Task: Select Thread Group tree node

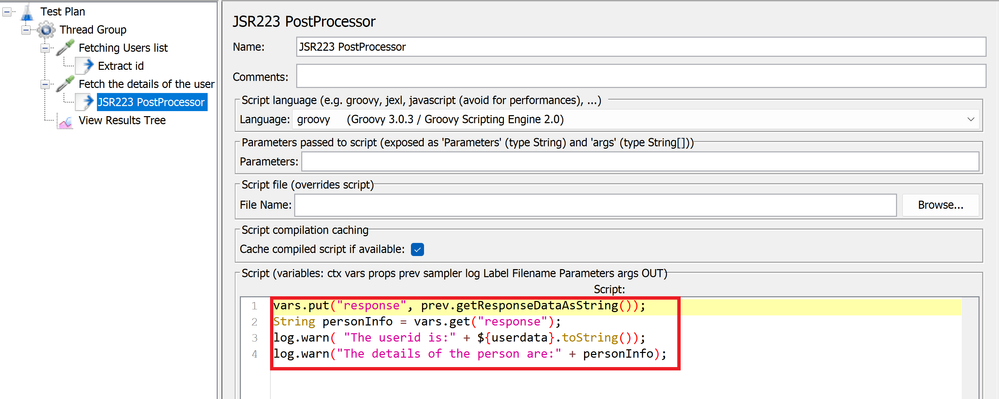Action: 93,30
